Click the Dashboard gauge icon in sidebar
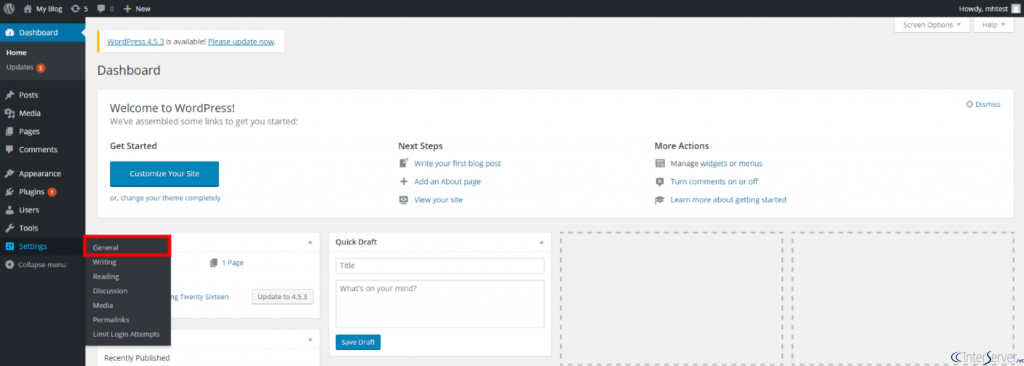1024x366 pixels. (10, 33)
